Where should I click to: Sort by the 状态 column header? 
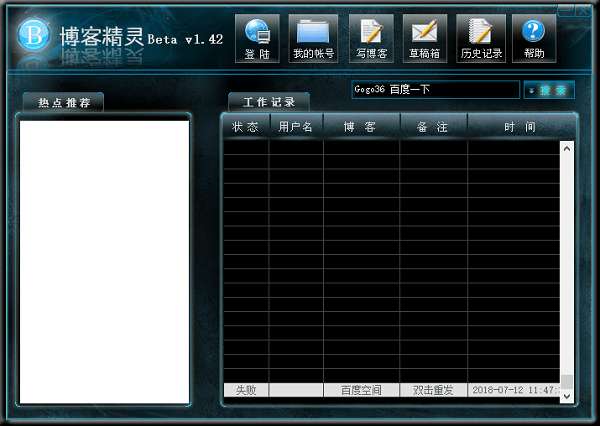pyautogui.click(x=245, y=127)
